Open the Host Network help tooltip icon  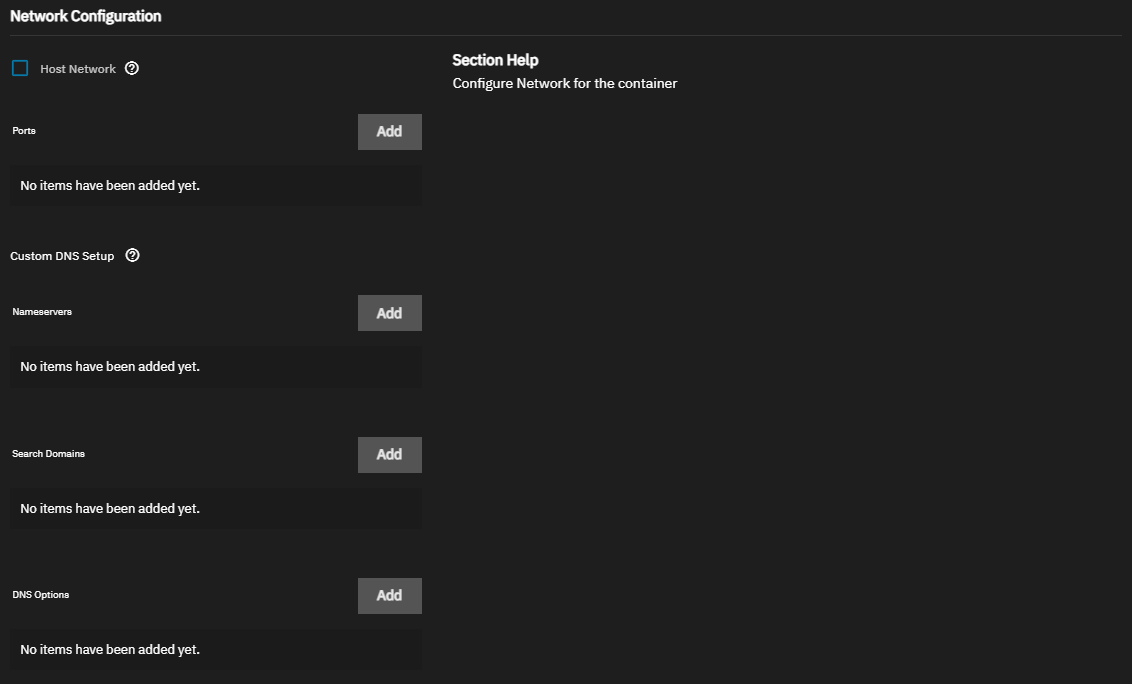click(132, 69)
